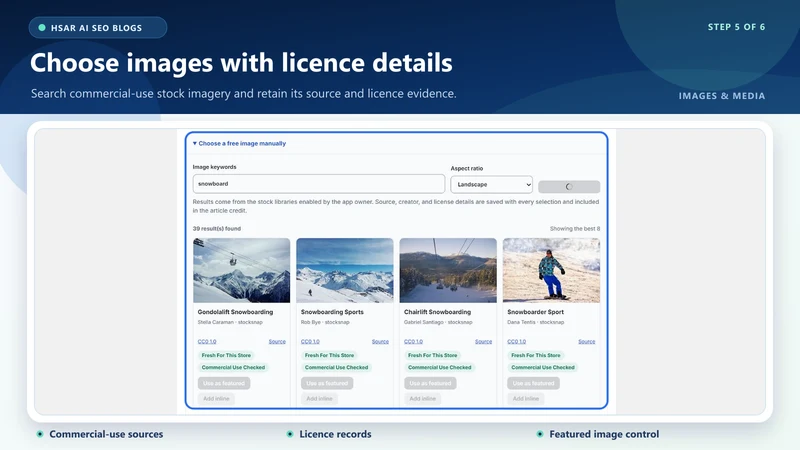Image resolution: width=800 pixels, height=450 pixels.
Task: Click the 'STEP 5 OF 6' label
Action: 736,27
